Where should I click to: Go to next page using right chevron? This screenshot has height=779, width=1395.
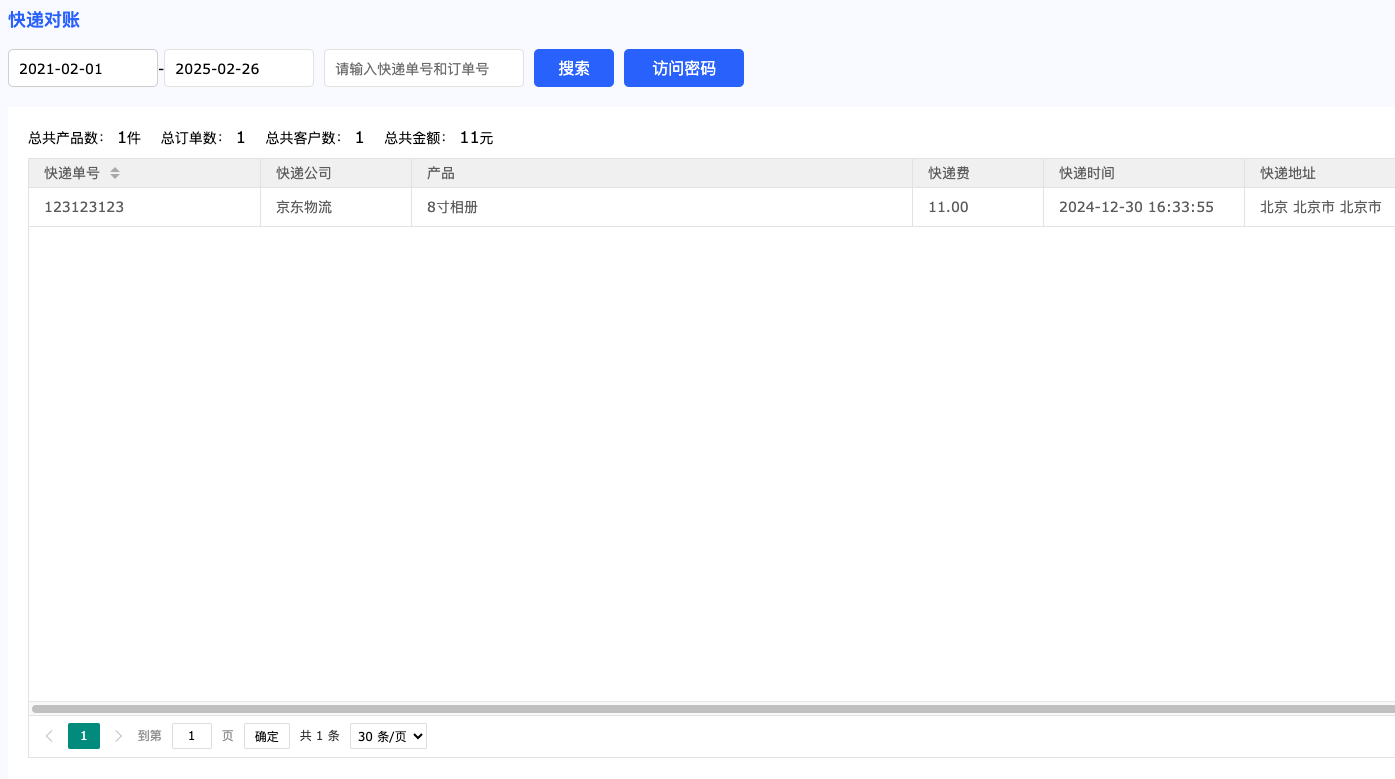click(x=119, y=736)
